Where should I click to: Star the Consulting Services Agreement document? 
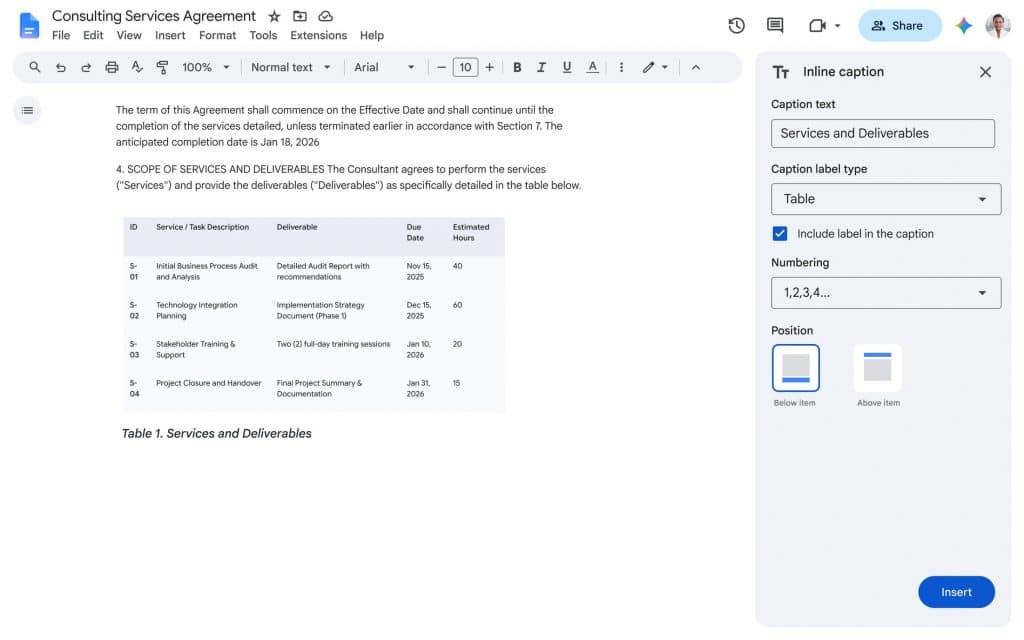tap(274, 16)
